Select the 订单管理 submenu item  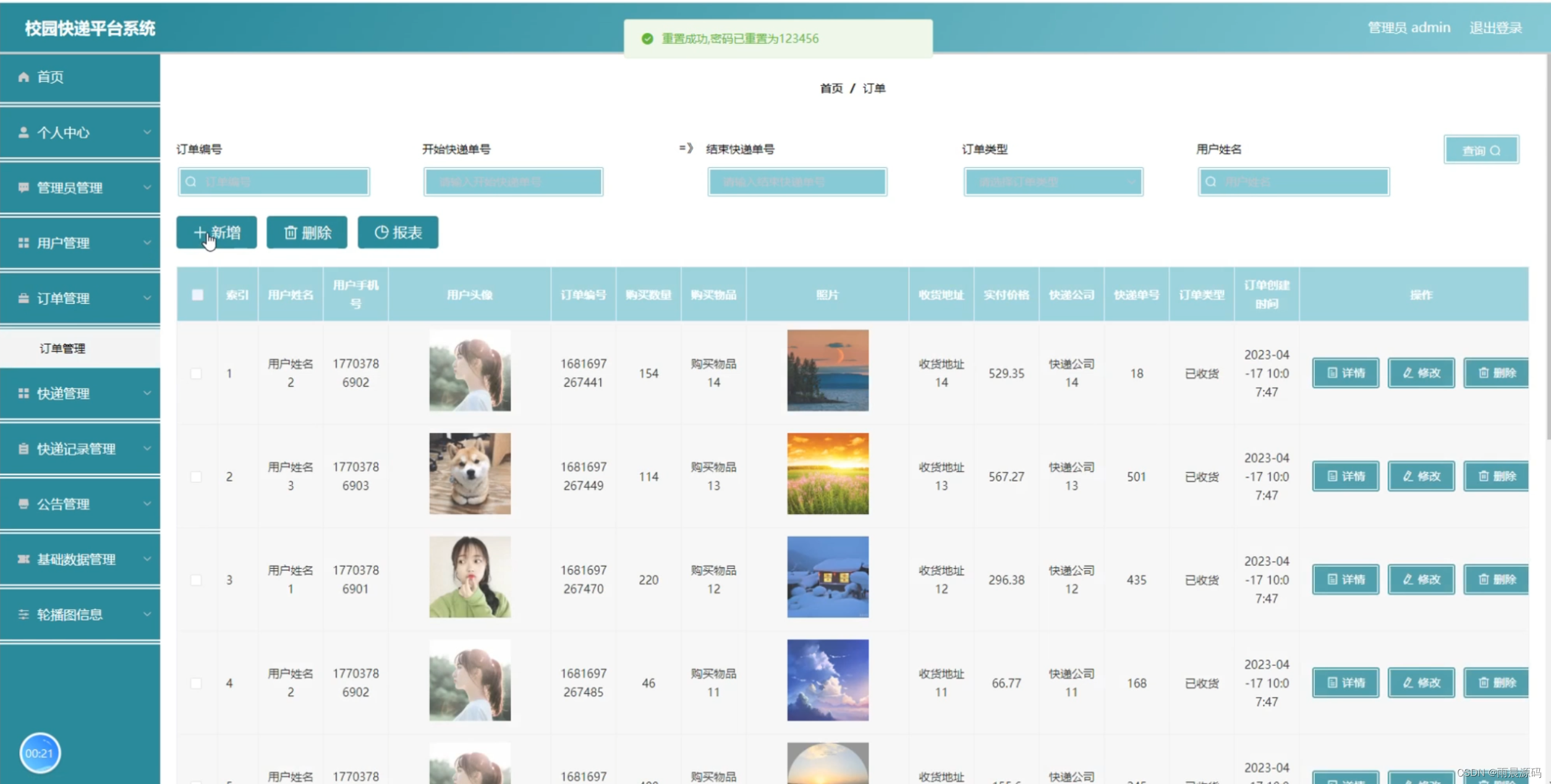click(62, 348)
